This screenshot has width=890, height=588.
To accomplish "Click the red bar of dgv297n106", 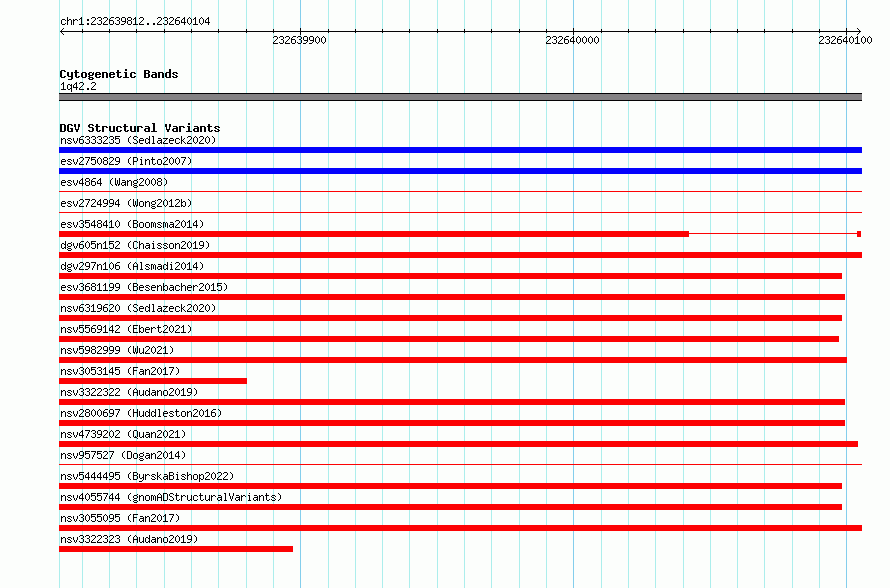I will tap(451, 276).
